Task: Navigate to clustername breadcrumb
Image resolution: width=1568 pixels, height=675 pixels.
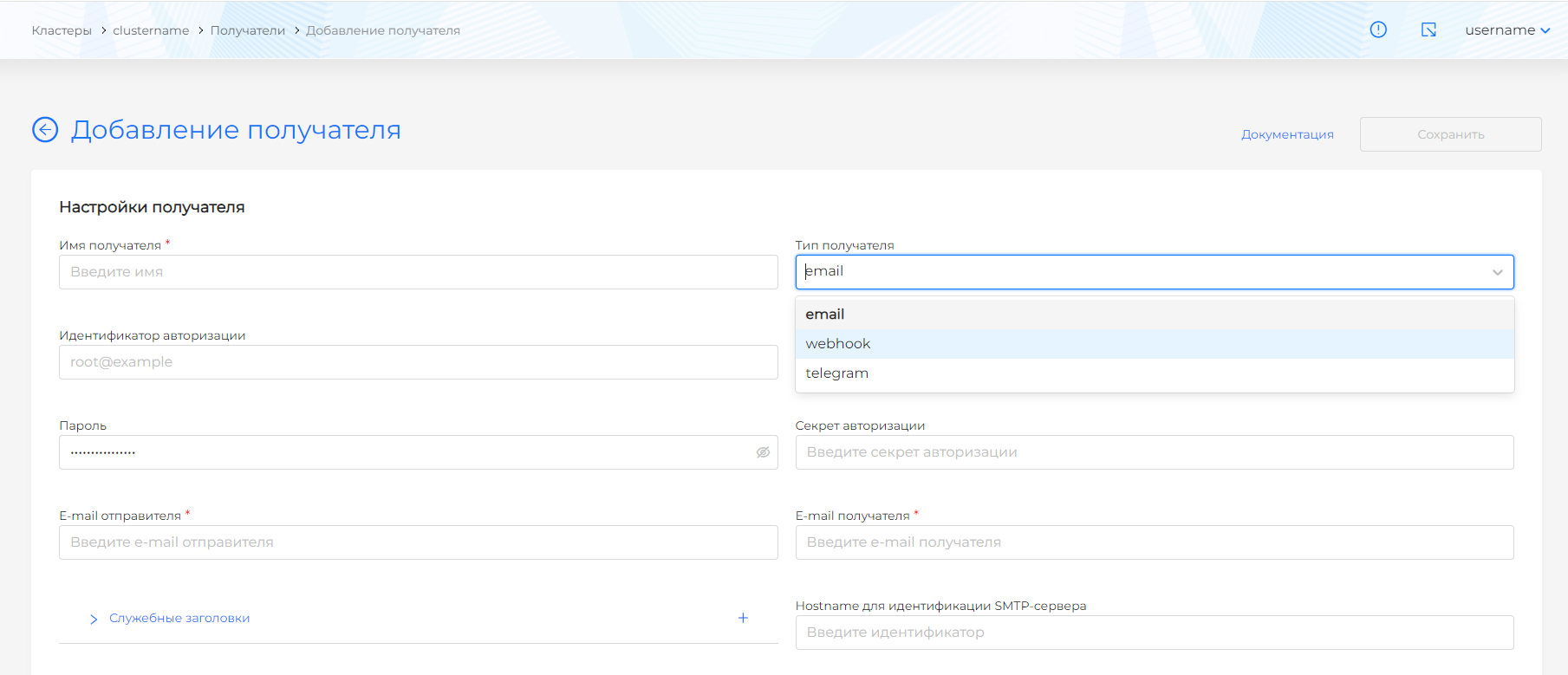Action: pos(151,30)
